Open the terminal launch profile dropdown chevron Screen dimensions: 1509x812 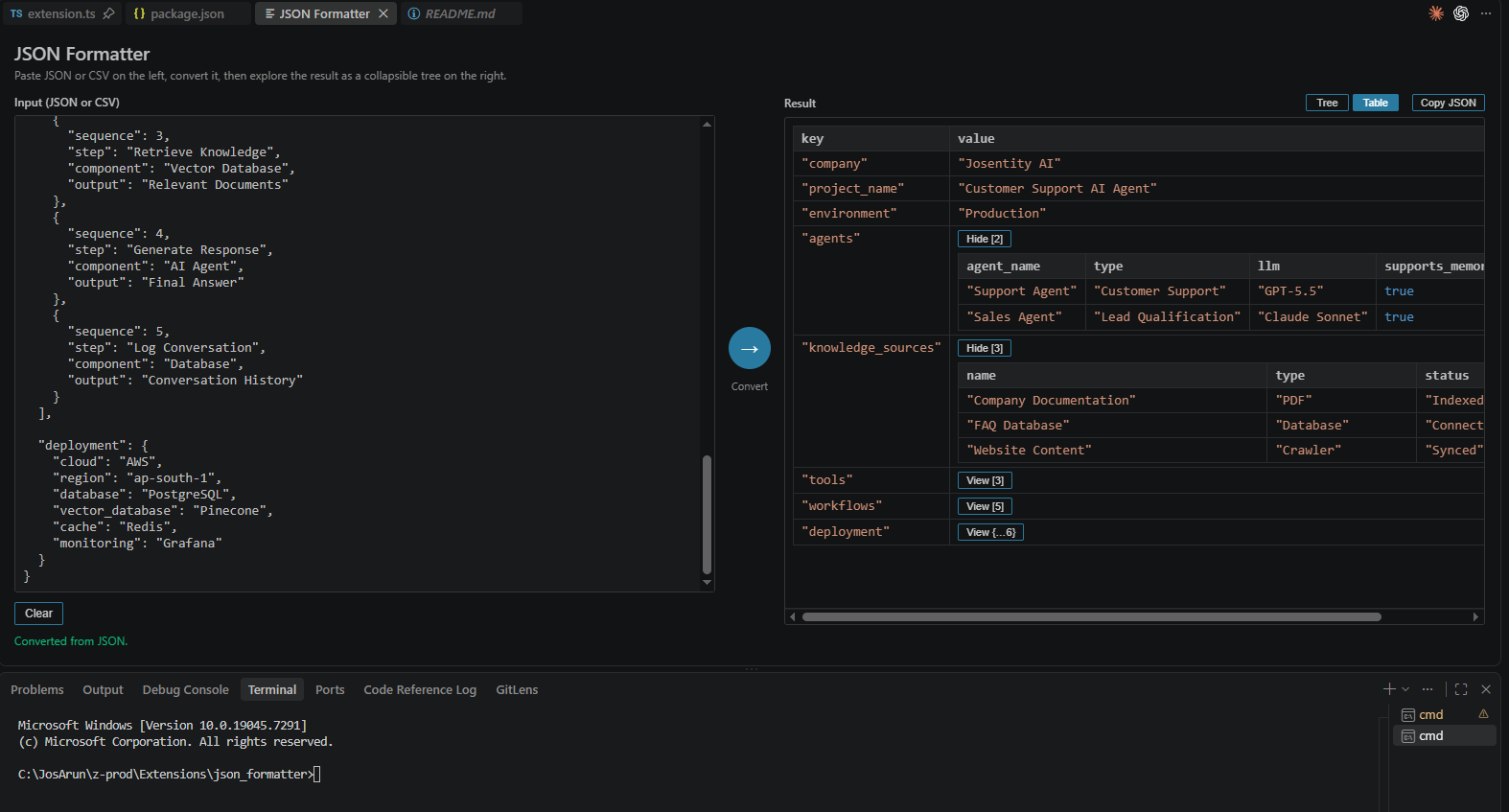coord(1405,689)
